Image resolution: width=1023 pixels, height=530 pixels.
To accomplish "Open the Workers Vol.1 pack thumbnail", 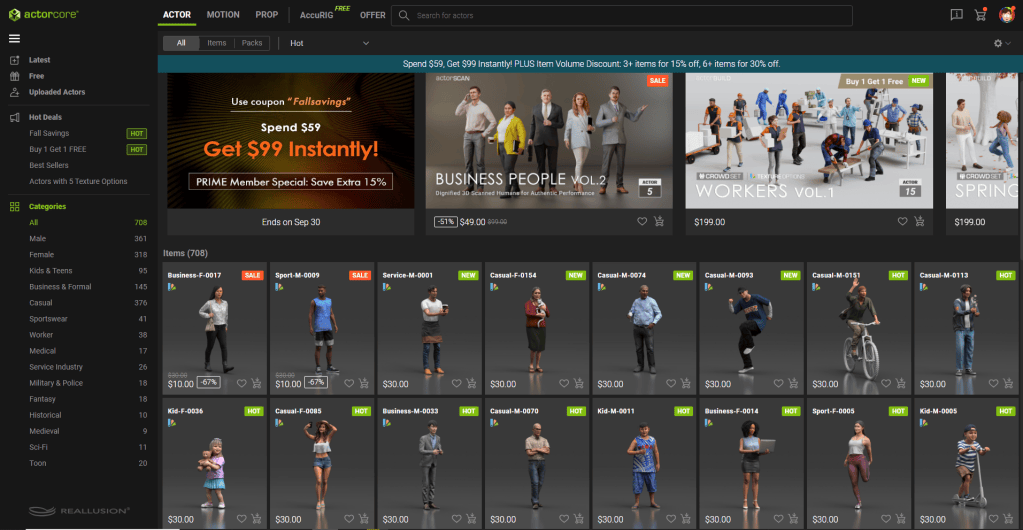I will click(x=809, y=141).
